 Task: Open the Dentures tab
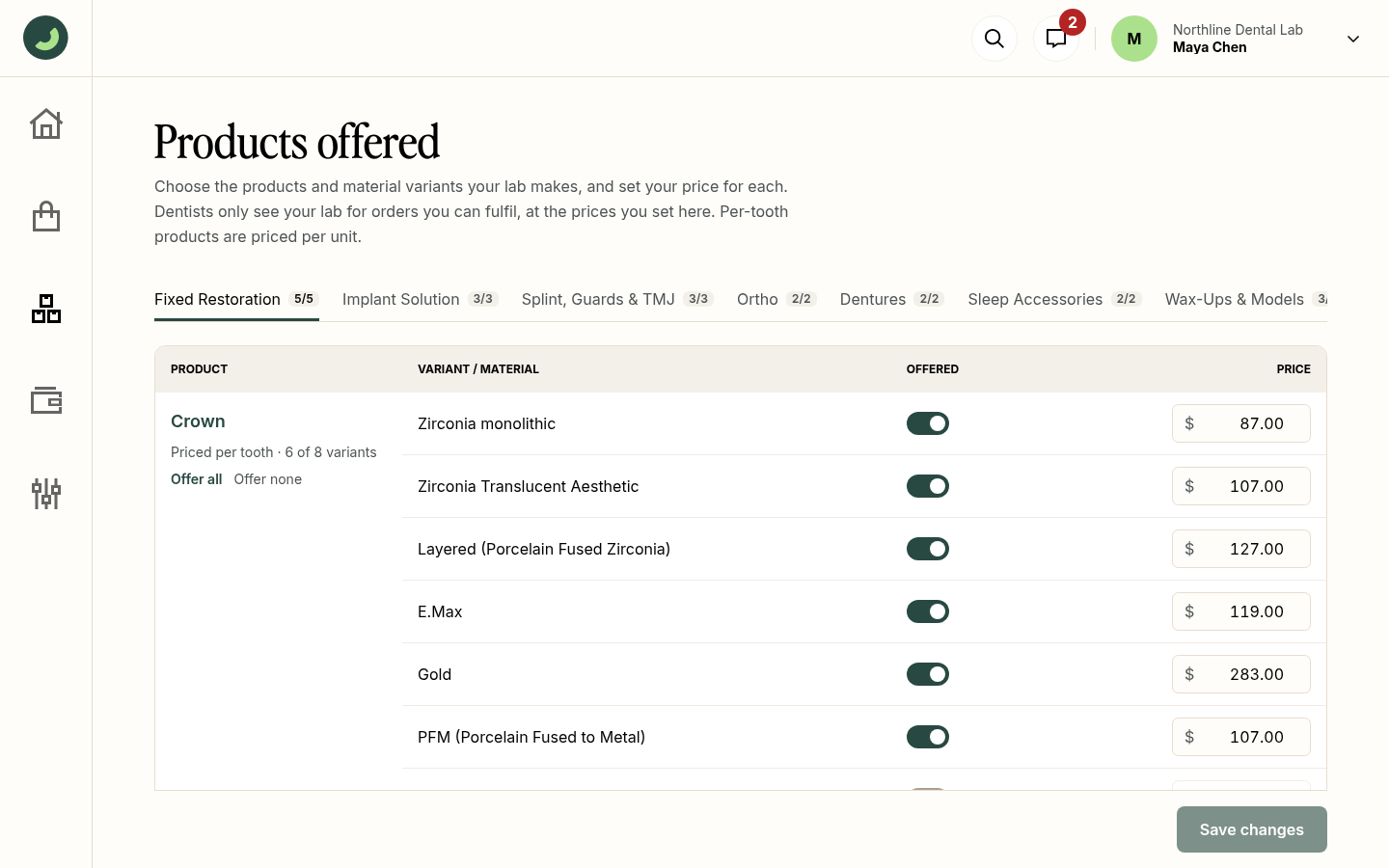[892, 299]
